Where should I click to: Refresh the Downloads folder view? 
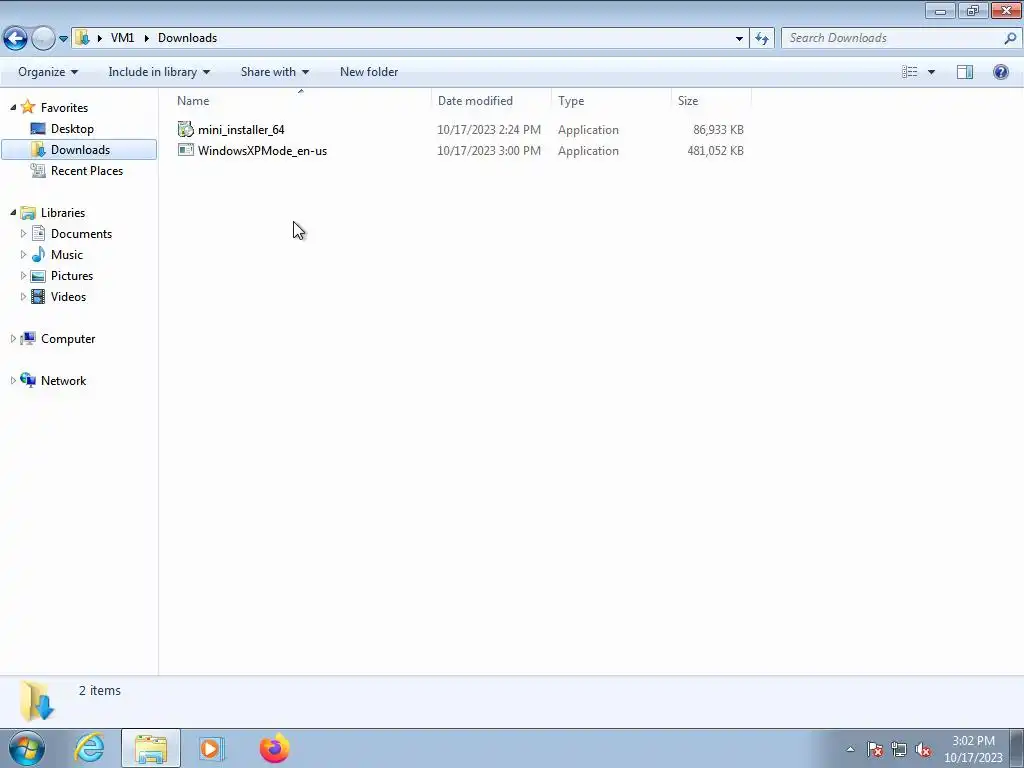point(761,38)
